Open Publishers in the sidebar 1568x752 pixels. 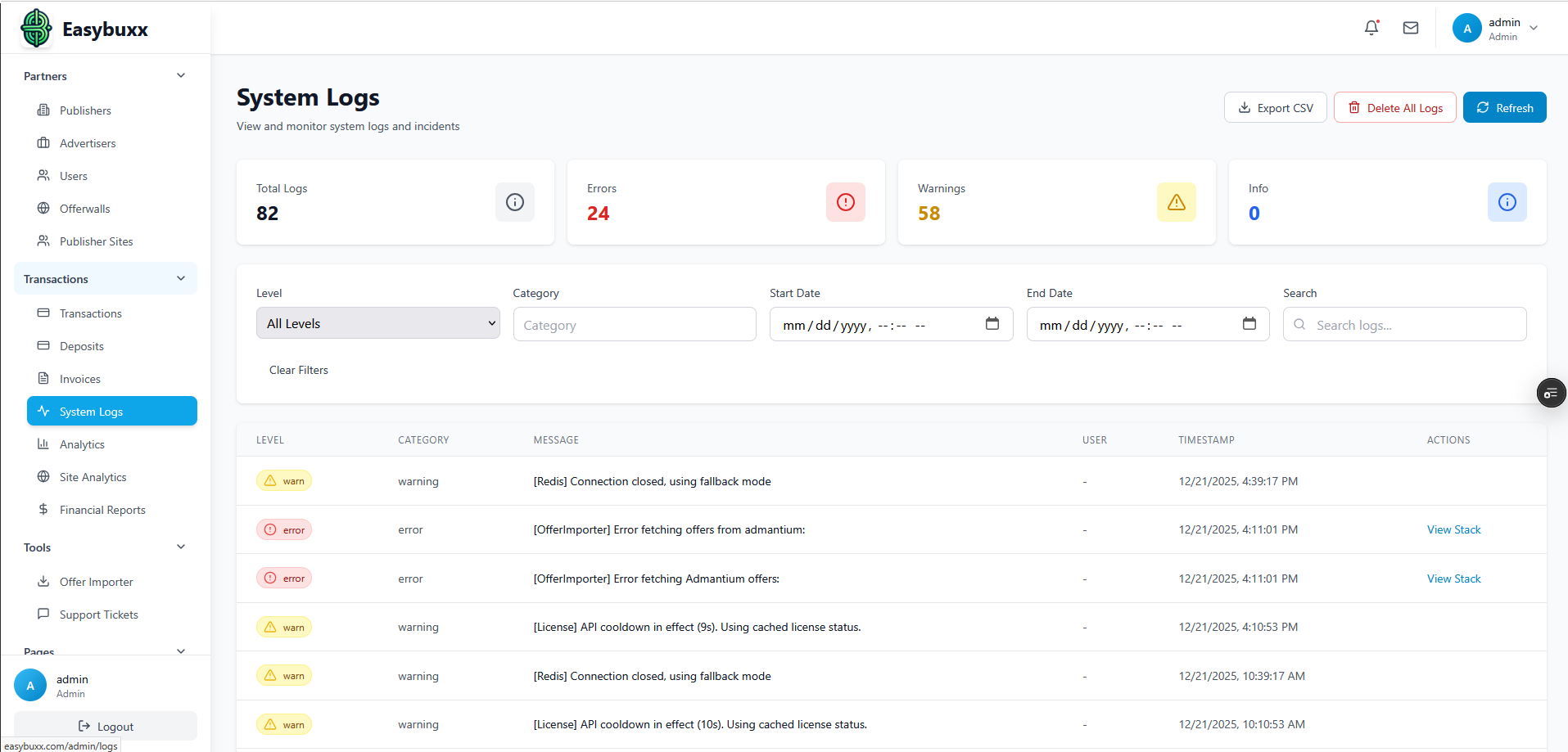(85, 110)
